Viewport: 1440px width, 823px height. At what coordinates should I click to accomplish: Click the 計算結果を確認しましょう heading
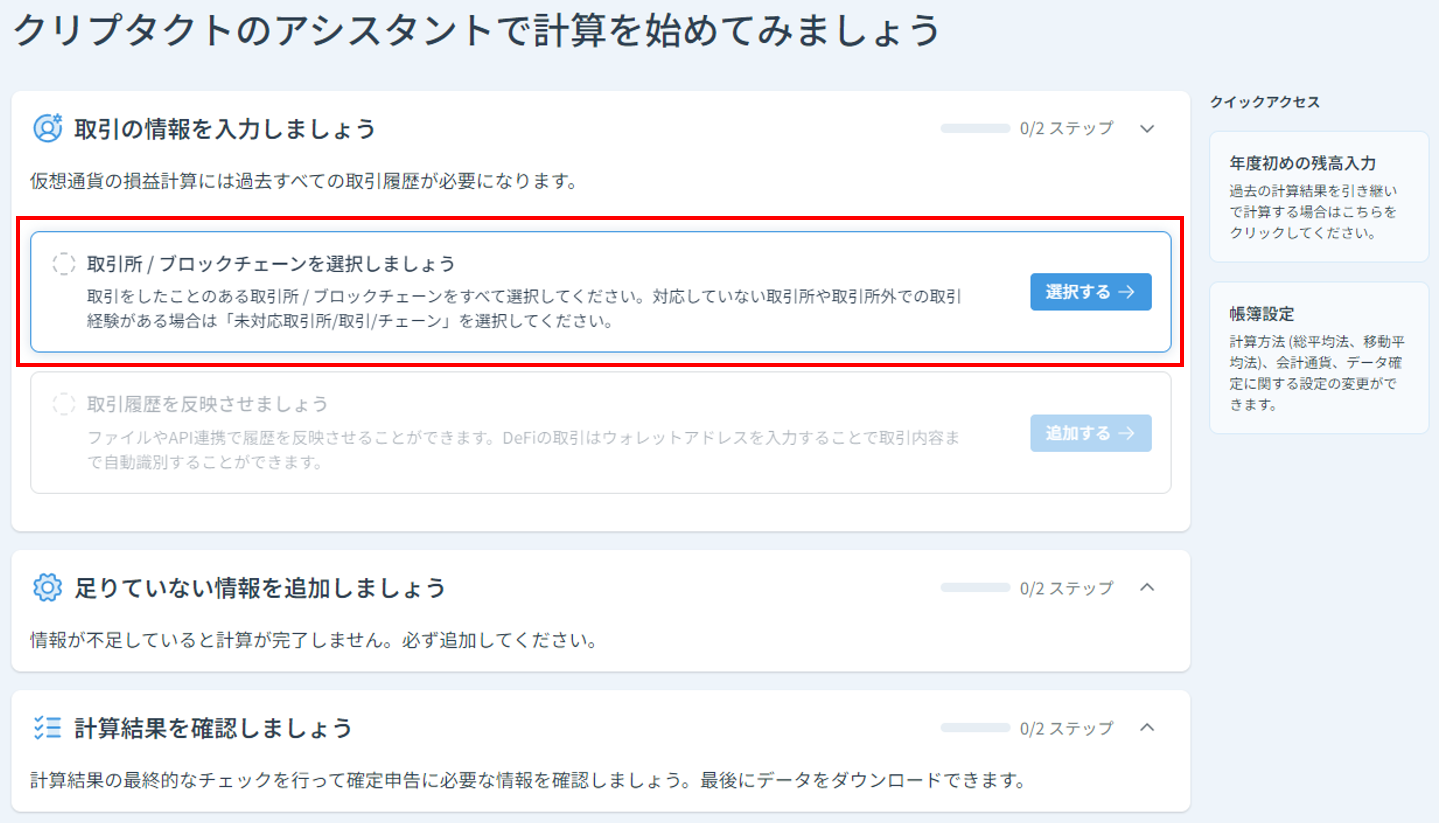pyautogui.click(x=214, y=728)
